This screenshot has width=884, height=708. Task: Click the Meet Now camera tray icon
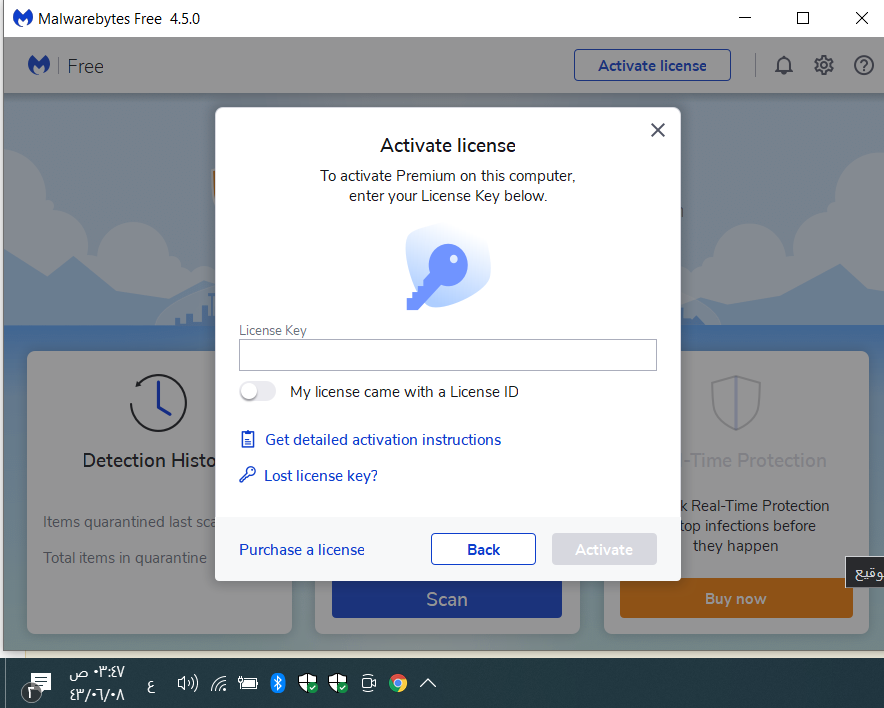click(368, 684)
